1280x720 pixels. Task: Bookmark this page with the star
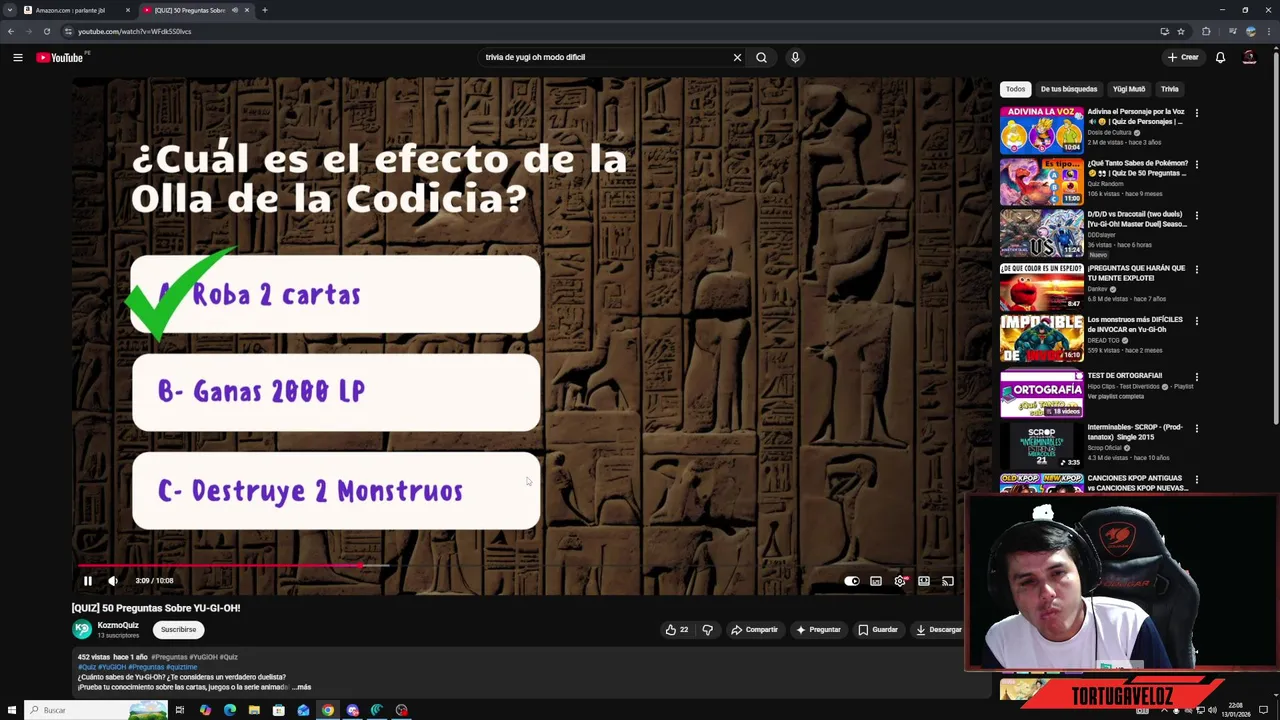[x=1181, y=31]
